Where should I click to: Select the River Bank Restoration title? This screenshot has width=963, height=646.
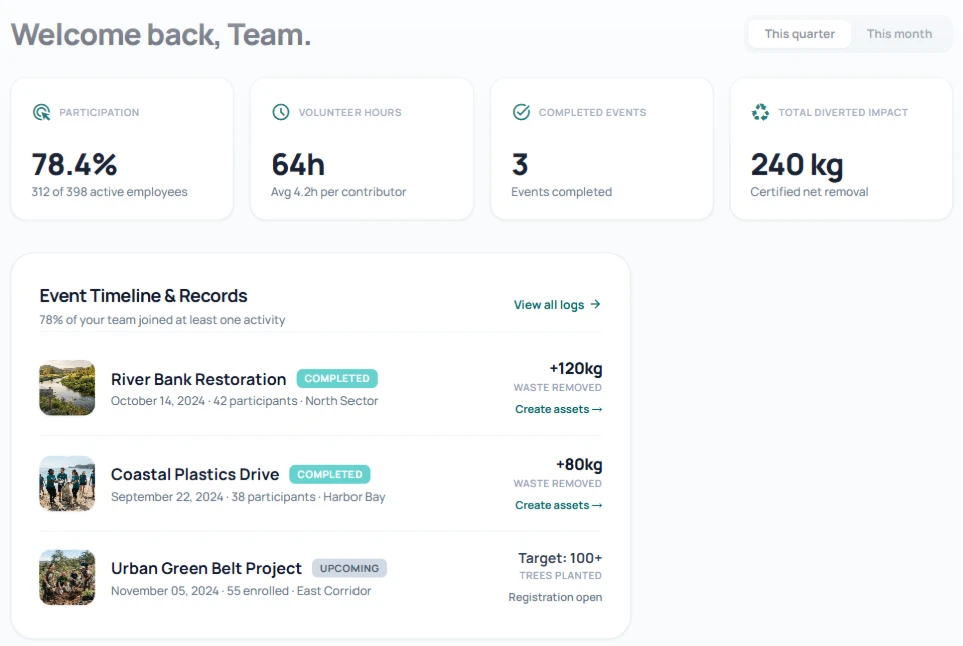pyautogui.click(x=198, y=379)
